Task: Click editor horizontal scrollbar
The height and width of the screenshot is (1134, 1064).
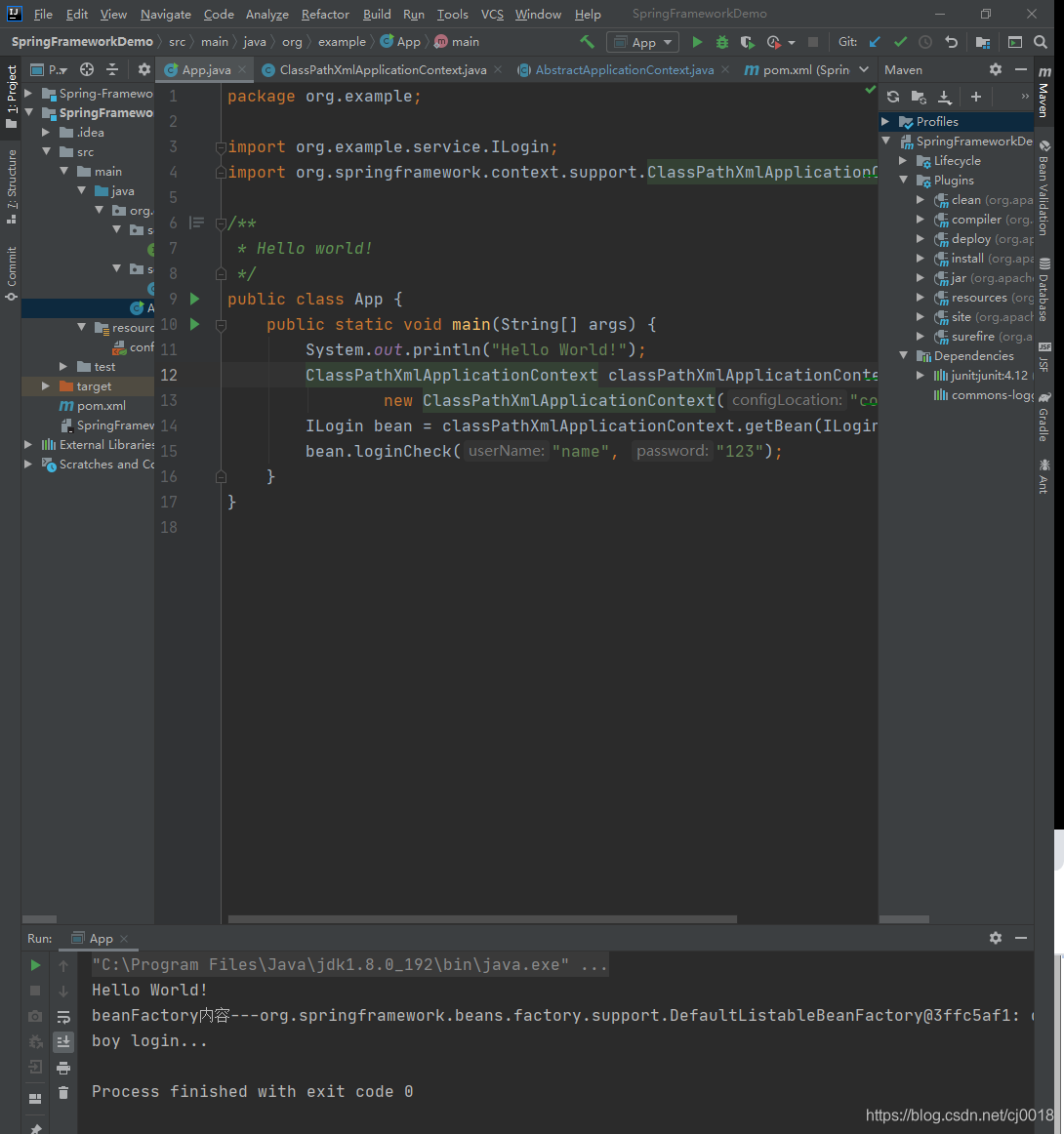Action: coord(482,919)
